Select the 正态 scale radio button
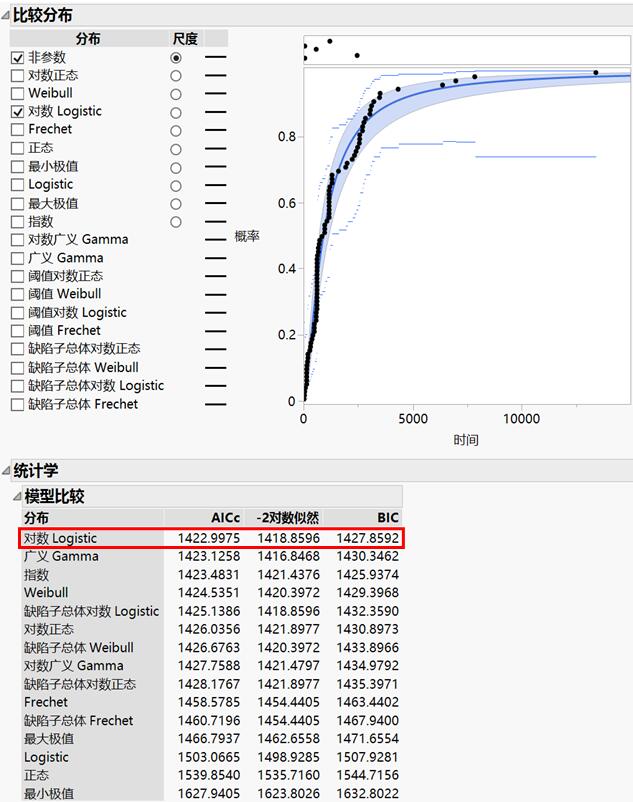The image size is (633, 802). click(176, 149)
